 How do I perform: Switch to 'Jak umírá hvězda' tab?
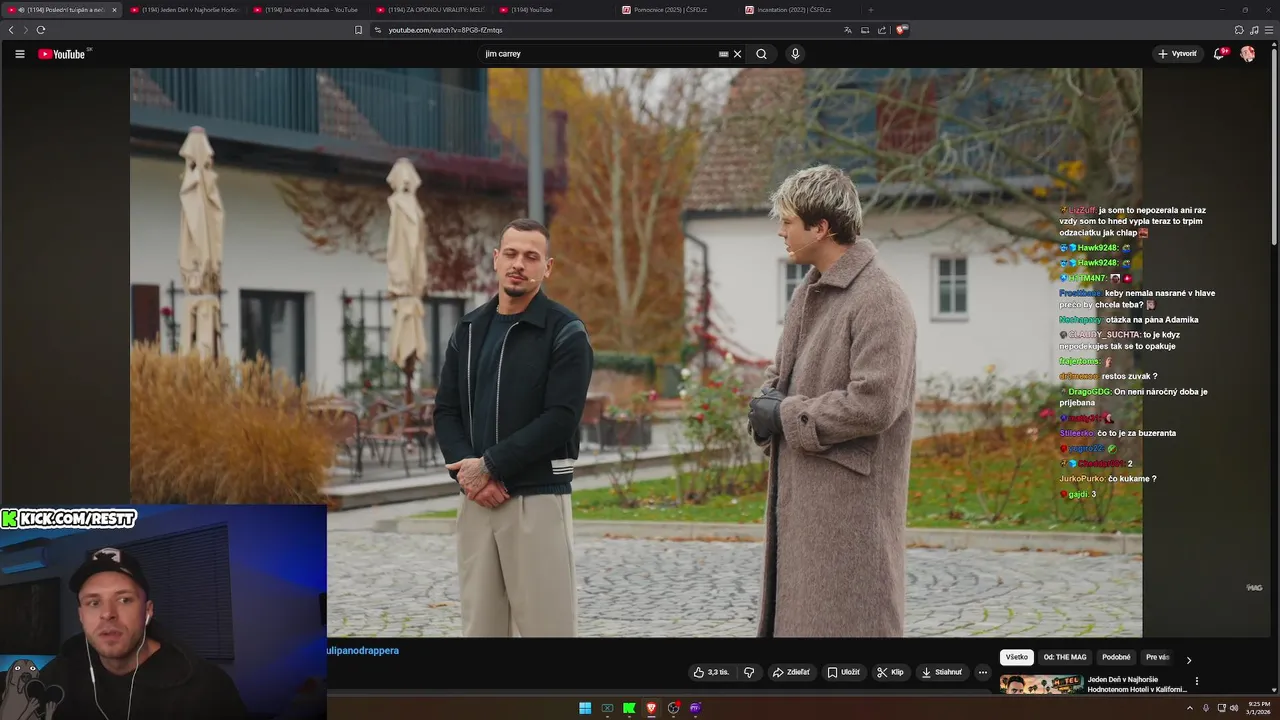click(307, 10)
